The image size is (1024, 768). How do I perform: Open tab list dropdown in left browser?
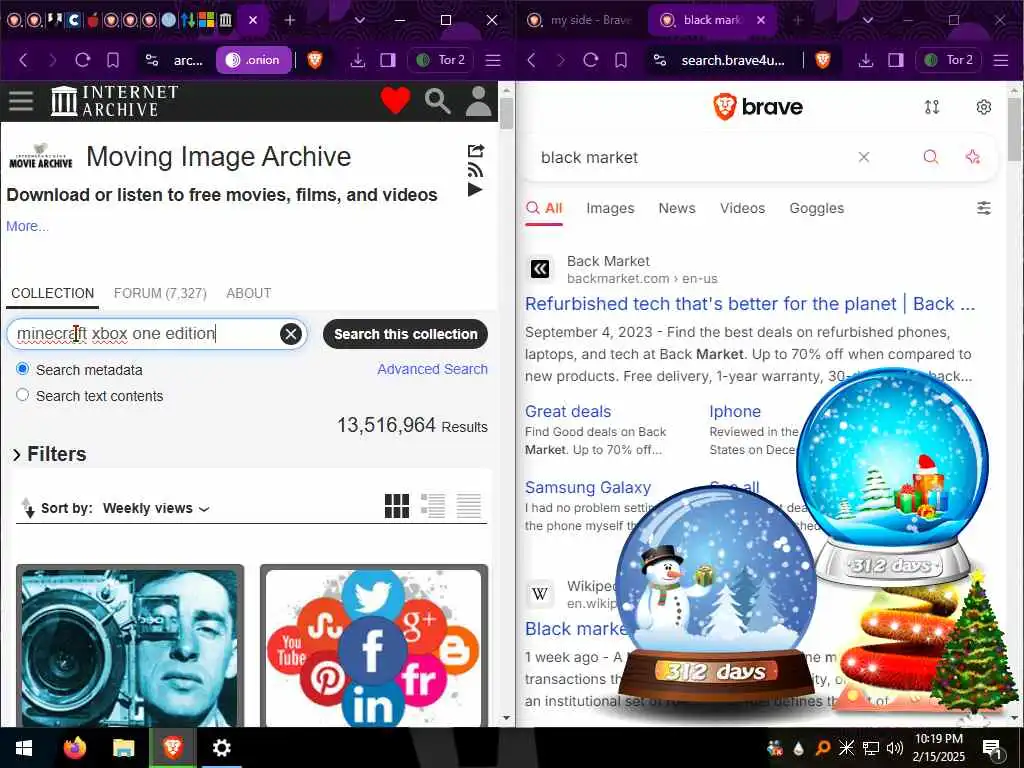[x=359, y=20]
